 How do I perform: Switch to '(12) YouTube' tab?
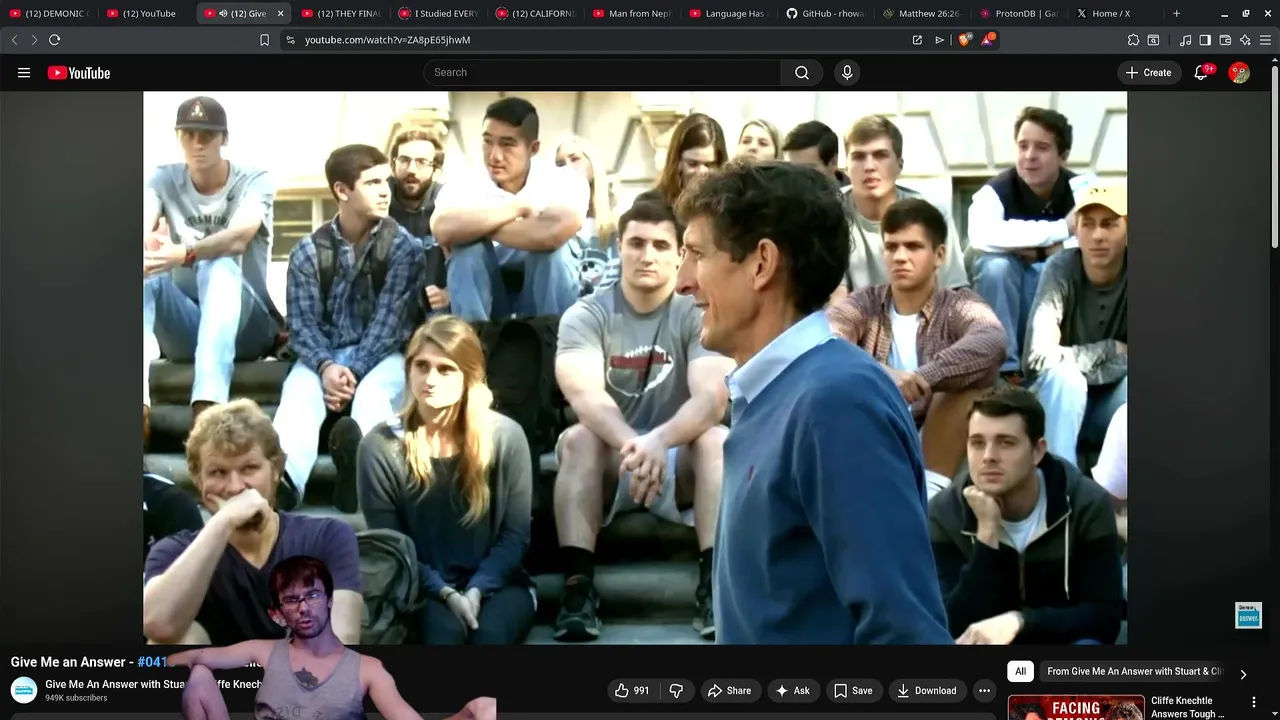(x=147, y=14)
